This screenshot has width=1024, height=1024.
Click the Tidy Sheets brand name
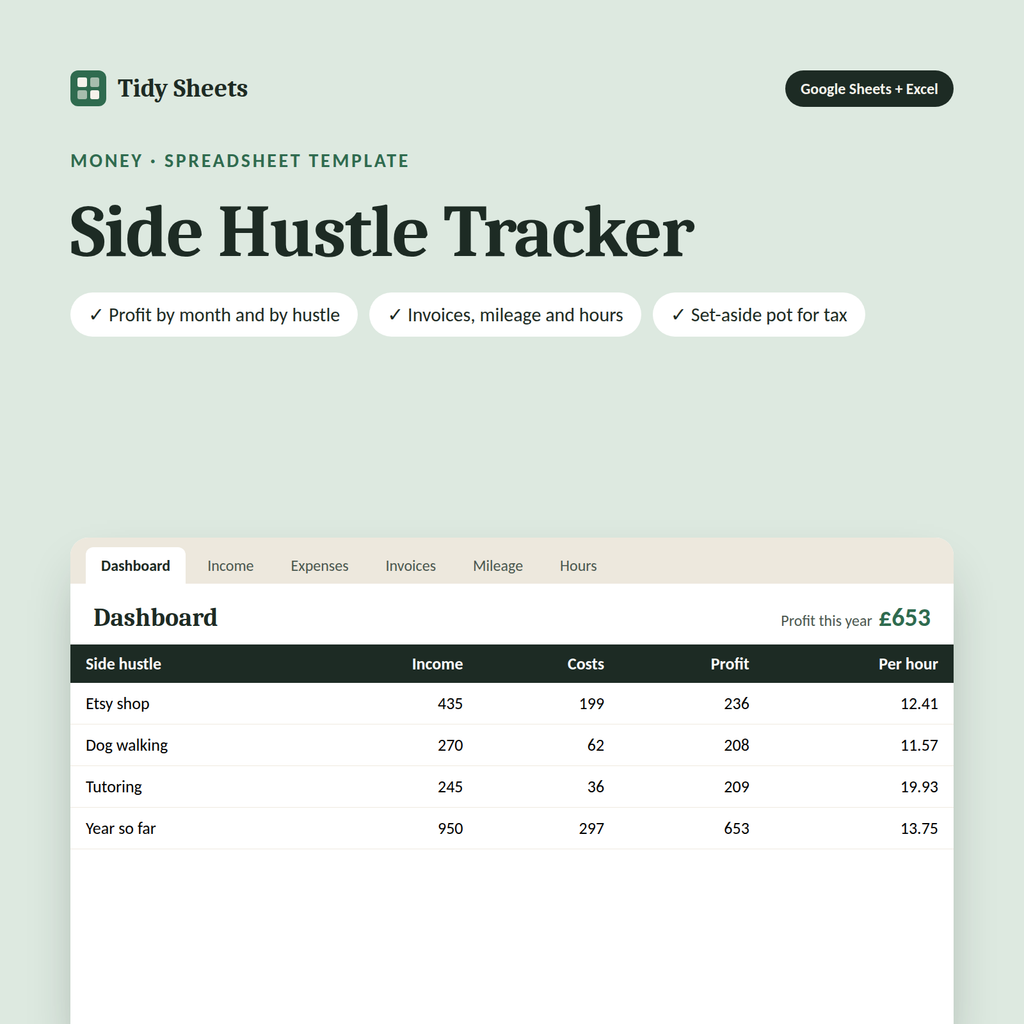182,88
